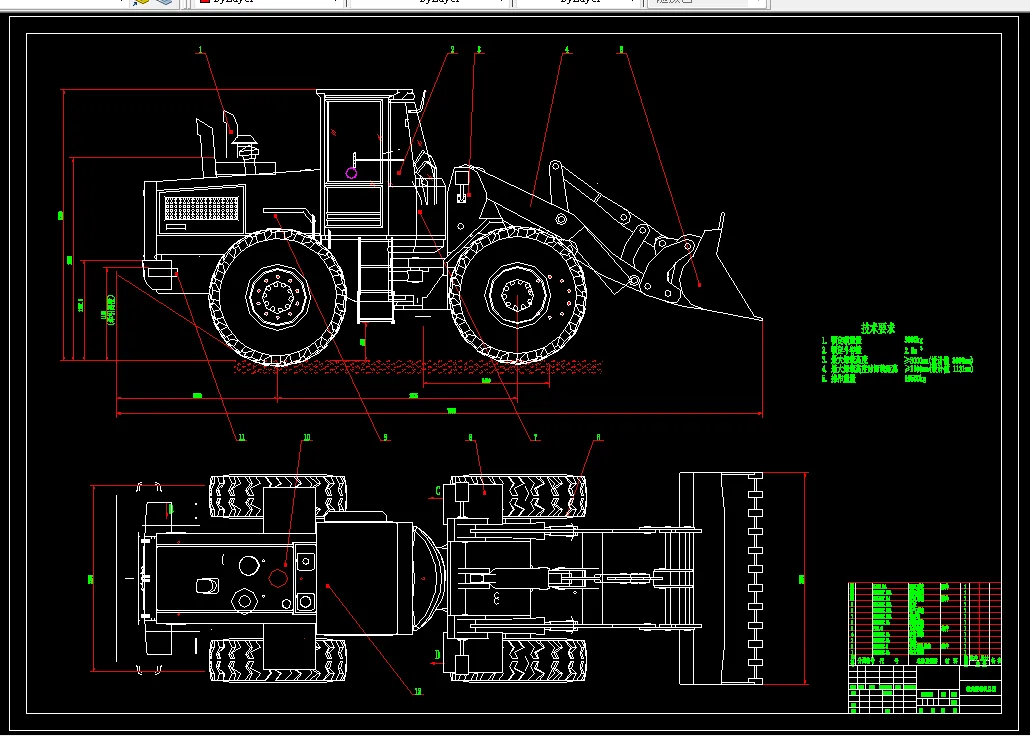Select callout number 2 above the cab
Screen dimensions: 1030x736
click(453, 49)
